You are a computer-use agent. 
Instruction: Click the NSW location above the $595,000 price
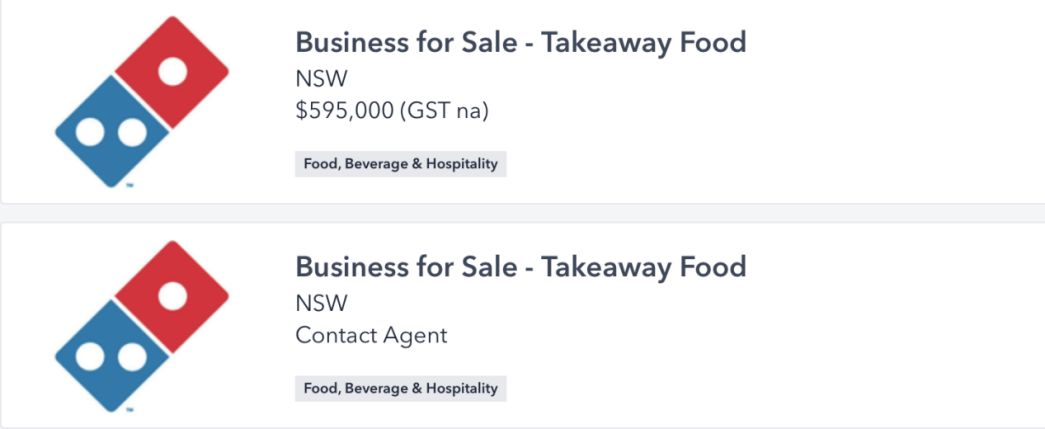click(x=321, y=79)
